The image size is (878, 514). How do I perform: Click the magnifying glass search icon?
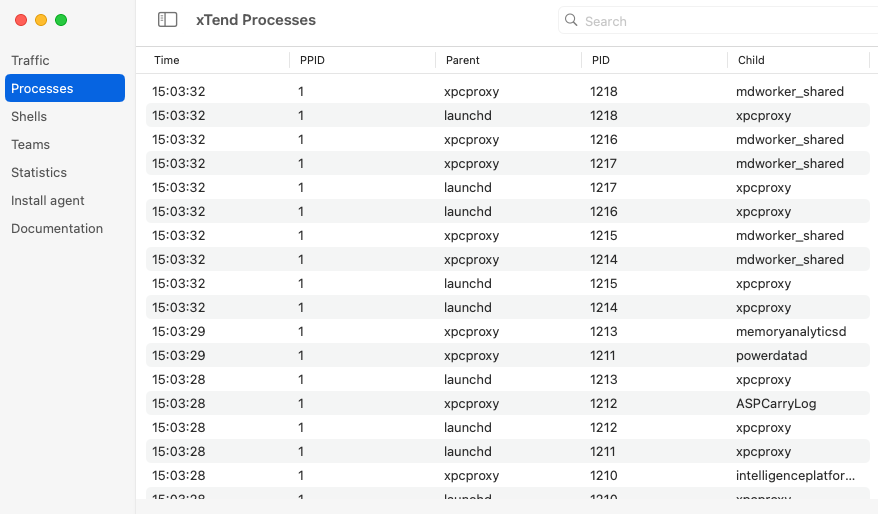tap(571, 21)
